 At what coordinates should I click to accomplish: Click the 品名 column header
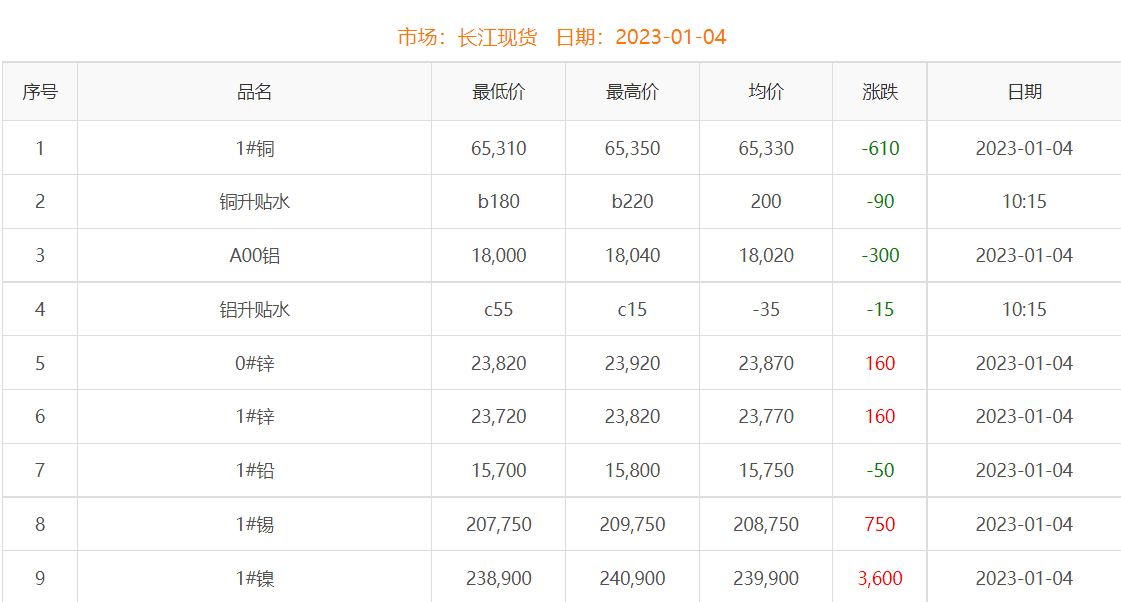coord(254,92)
